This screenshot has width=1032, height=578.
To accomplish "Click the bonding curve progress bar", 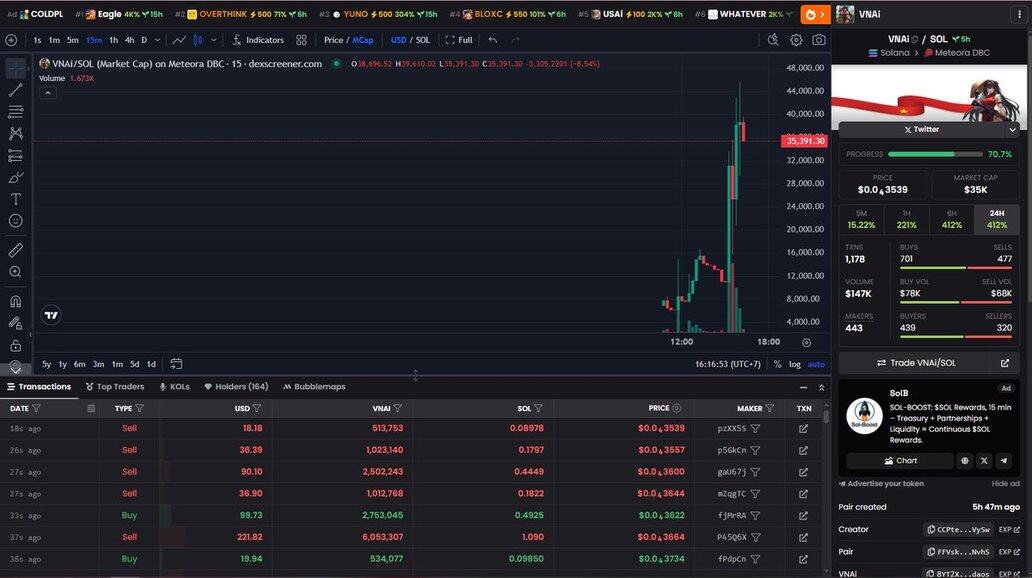I will click(x=935, y=154).
